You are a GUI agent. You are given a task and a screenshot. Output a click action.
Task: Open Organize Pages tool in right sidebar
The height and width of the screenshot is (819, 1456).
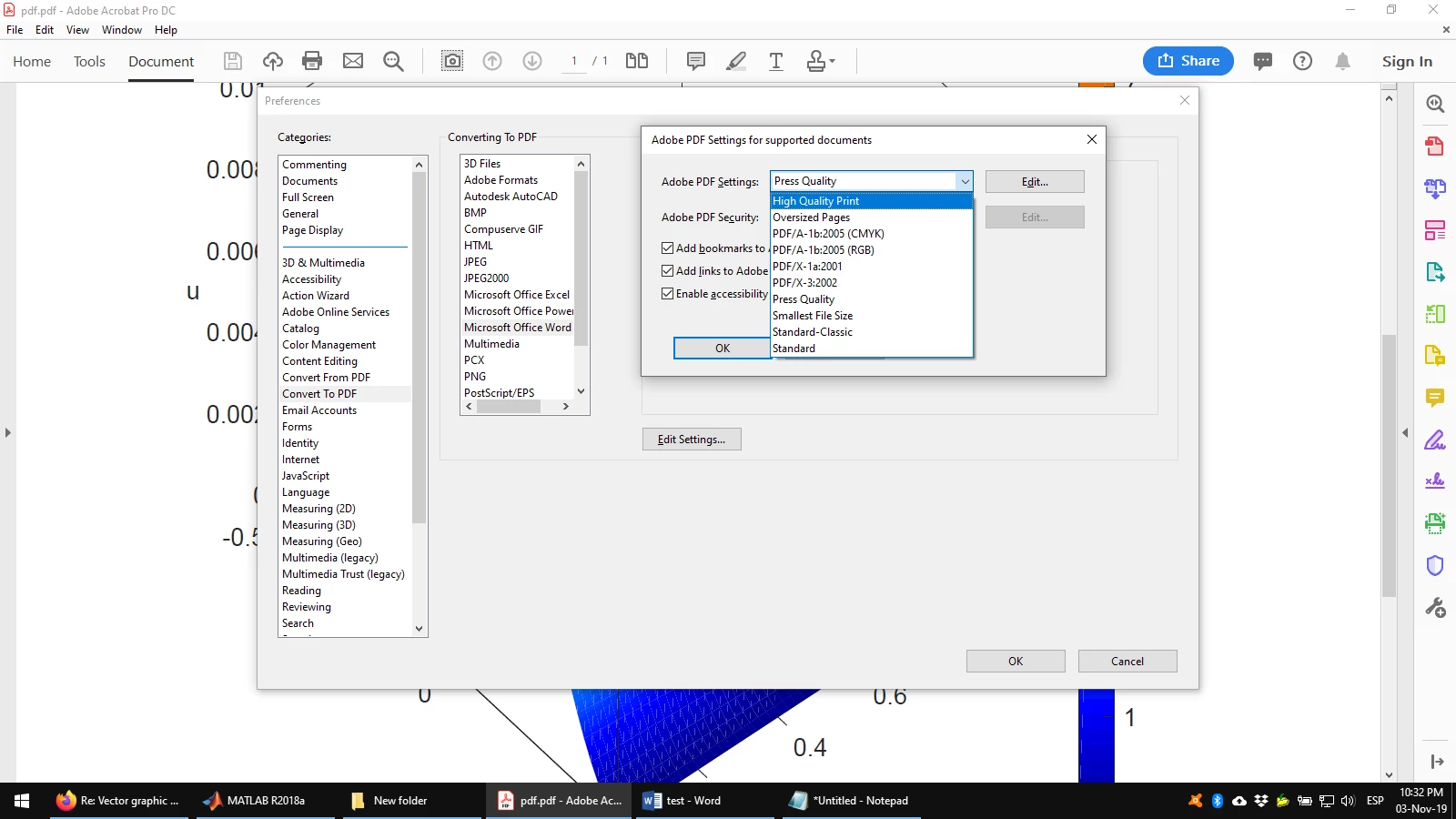pos(1435,230)
